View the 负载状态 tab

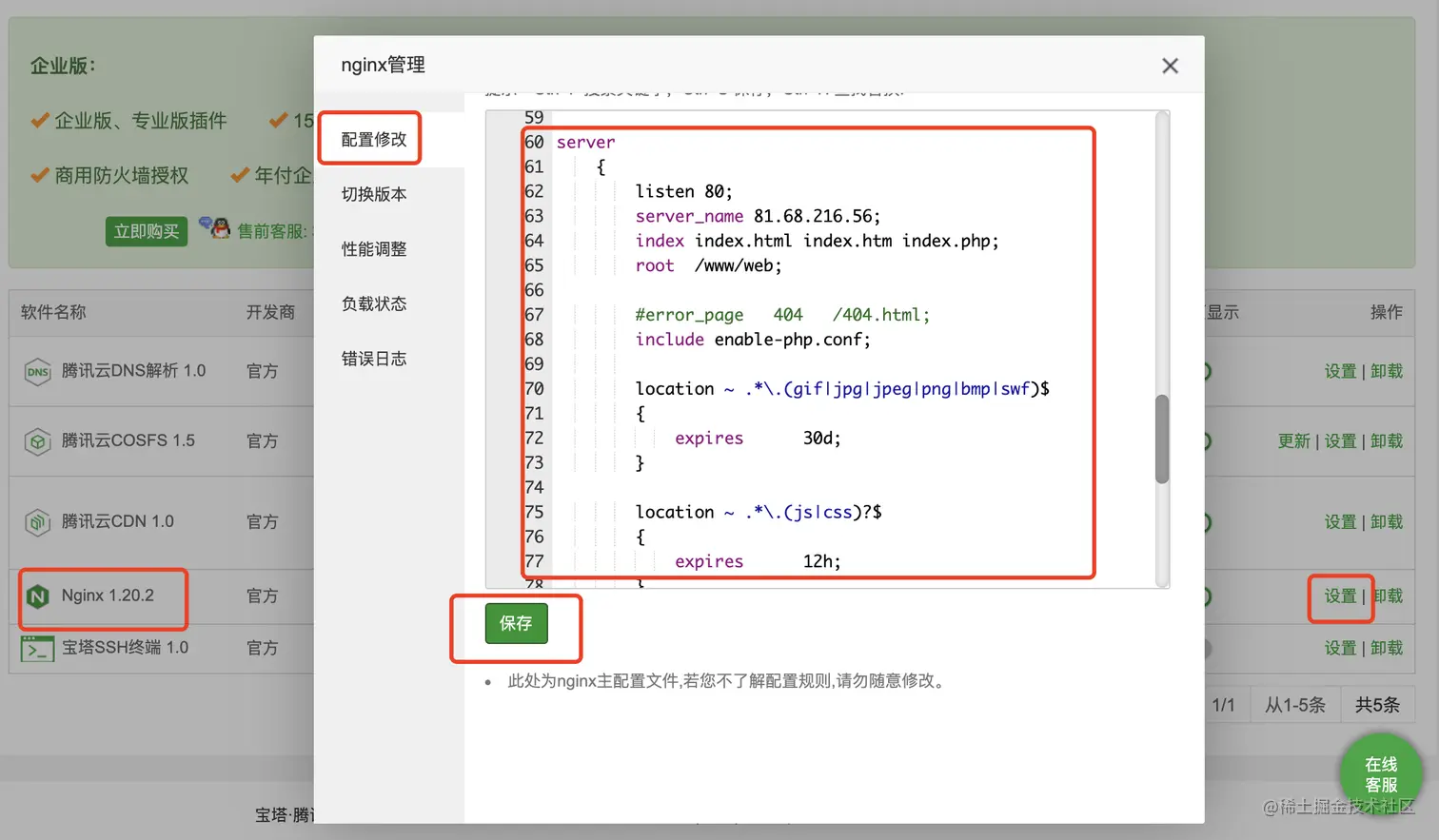click(x=374, y=303)
